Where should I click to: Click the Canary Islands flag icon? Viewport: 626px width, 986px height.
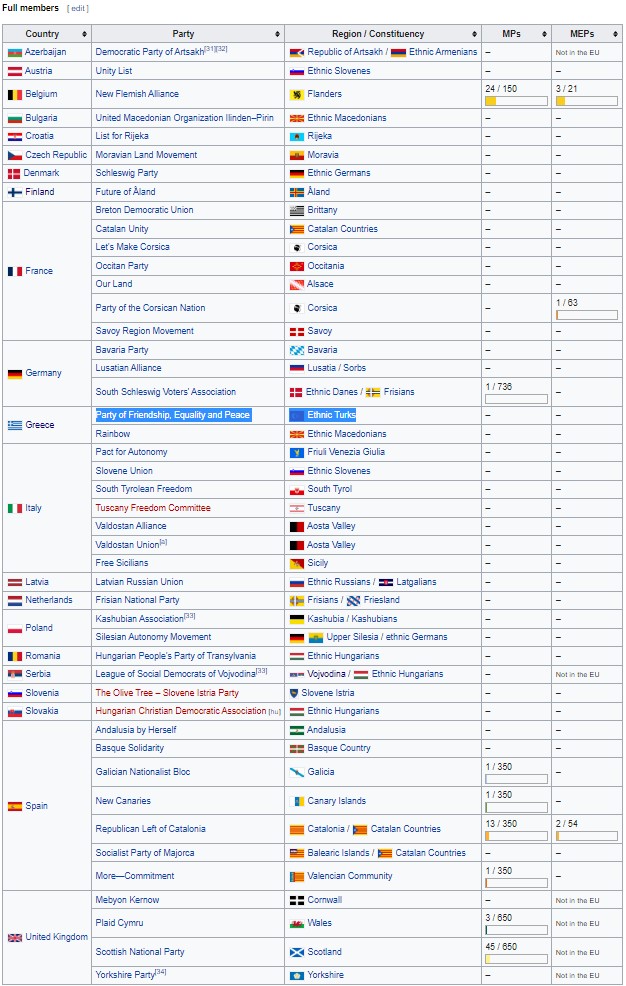(x=297, y=802)
